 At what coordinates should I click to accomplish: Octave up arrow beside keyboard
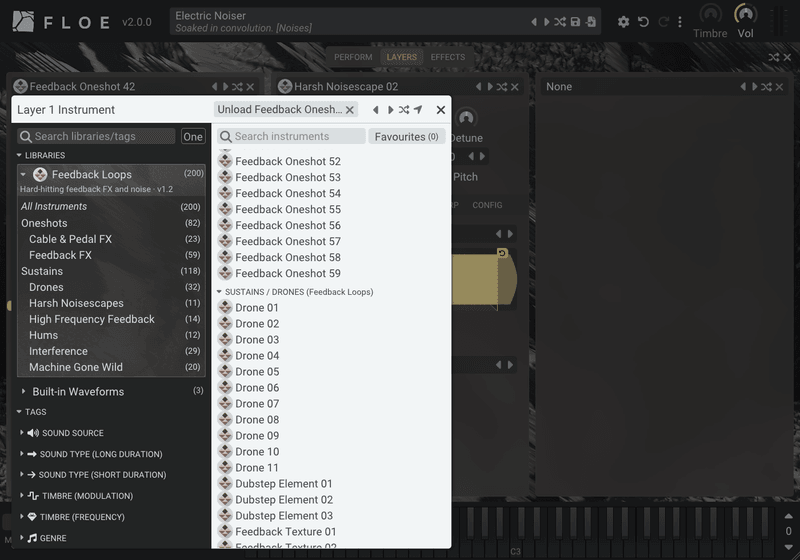tap(788, 517)
